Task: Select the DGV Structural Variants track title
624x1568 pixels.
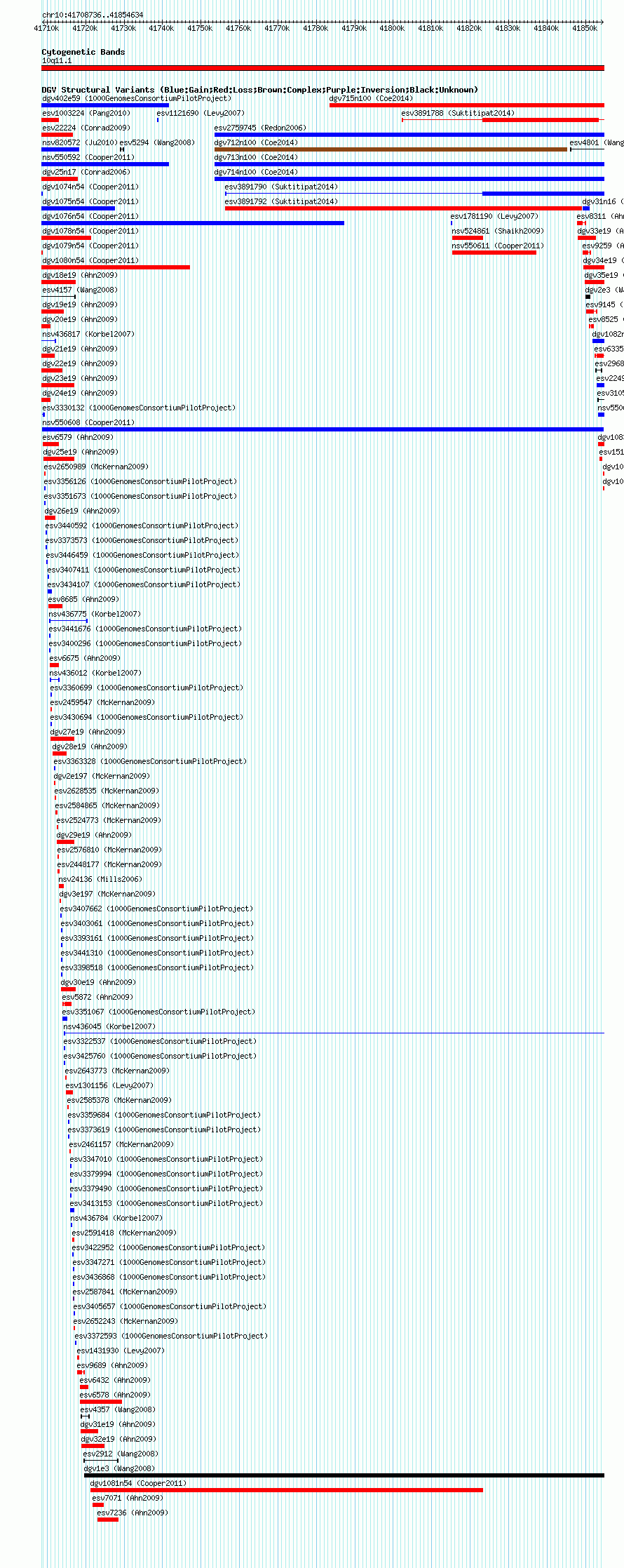Action: [259, 90]
